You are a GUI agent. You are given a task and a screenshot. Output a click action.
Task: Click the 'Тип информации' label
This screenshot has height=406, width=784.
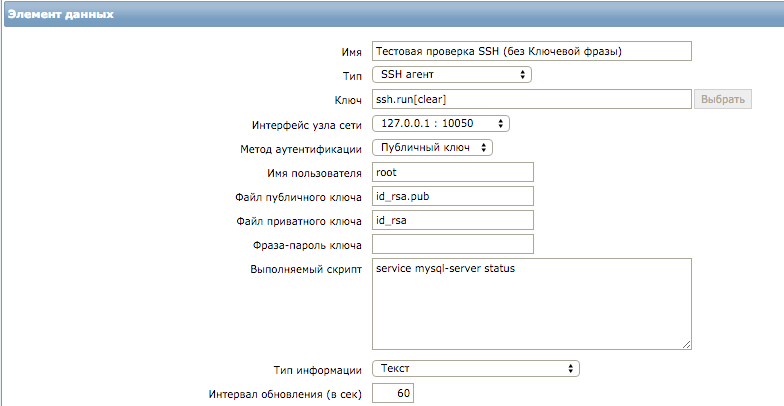pos(318,370)
